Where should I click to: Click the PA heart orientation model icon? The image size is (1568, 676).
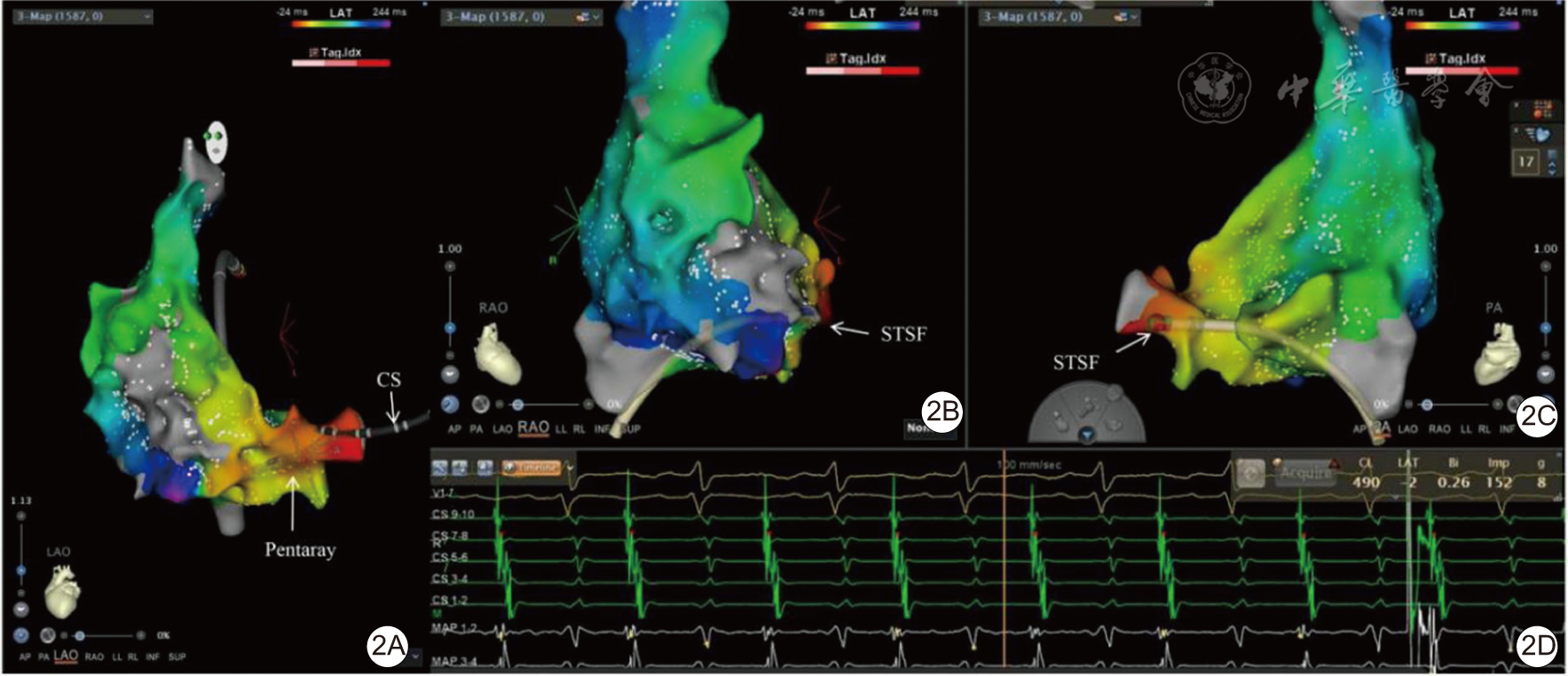1497,353
